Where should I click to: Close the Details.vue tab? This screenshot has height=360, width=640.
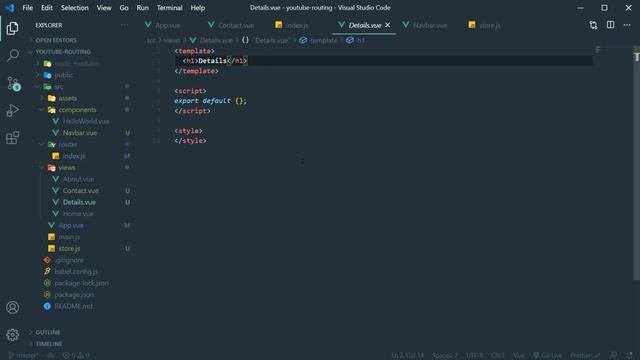(387, 25)
